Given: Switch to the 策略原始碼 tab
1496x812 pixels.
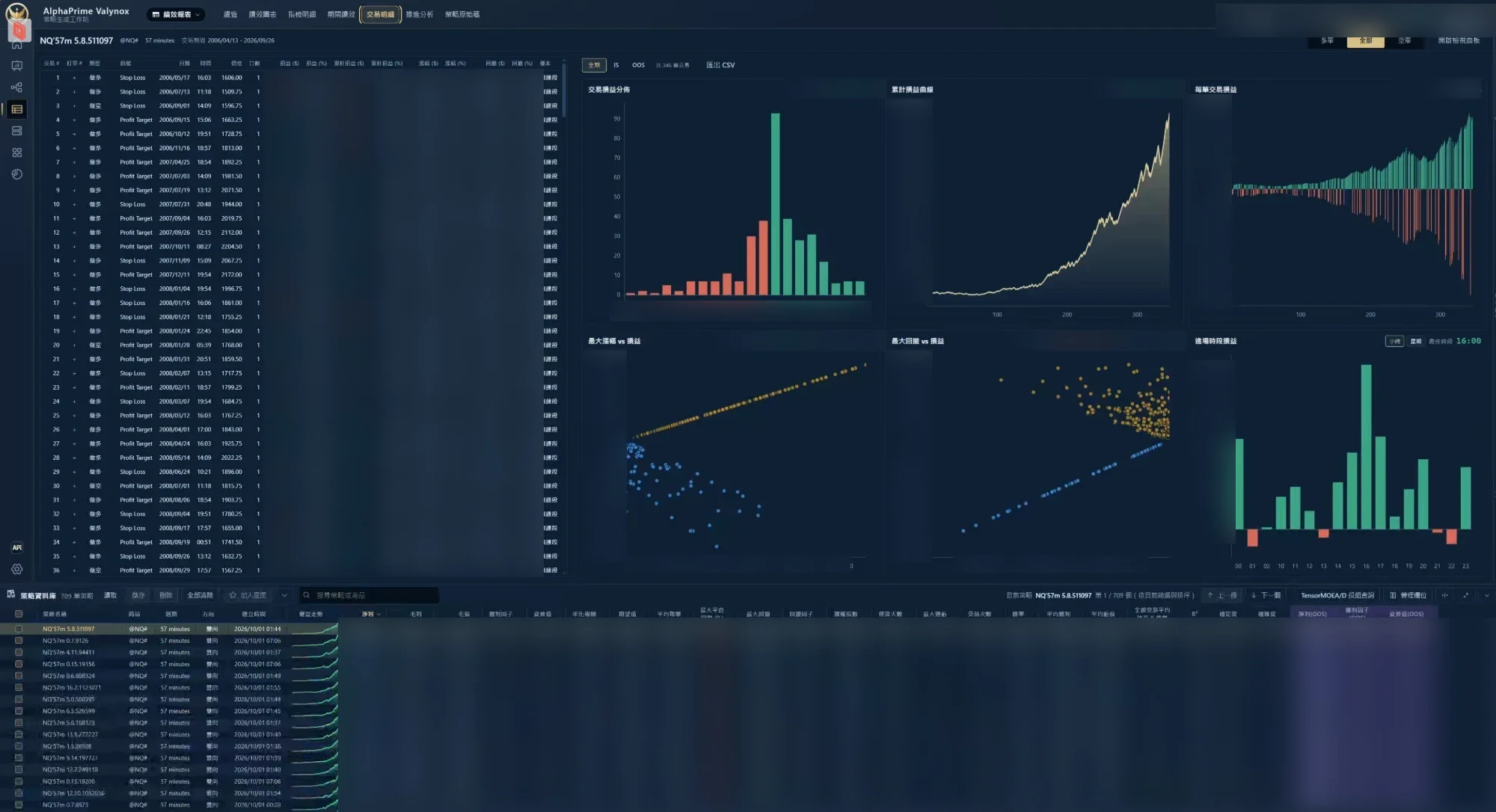Looking at the screenshot, I should click(462, 14).
